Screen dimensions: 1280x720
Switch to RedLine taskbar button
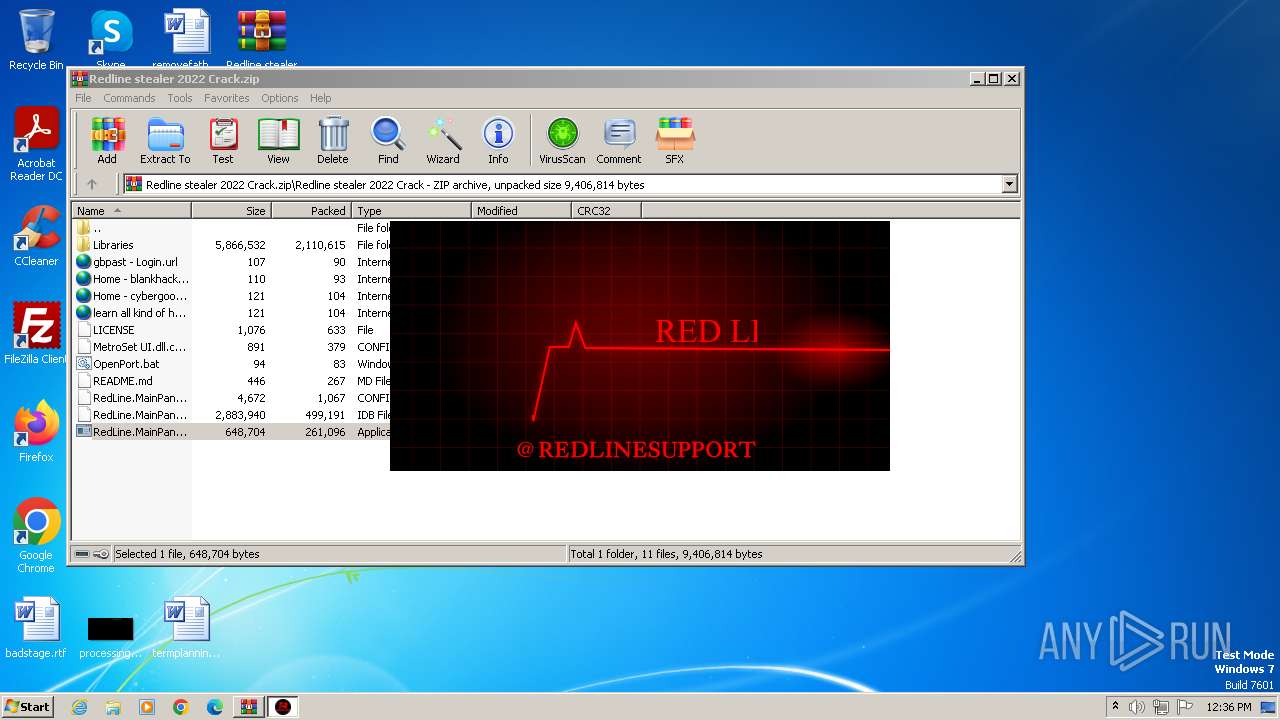[283, 707]
